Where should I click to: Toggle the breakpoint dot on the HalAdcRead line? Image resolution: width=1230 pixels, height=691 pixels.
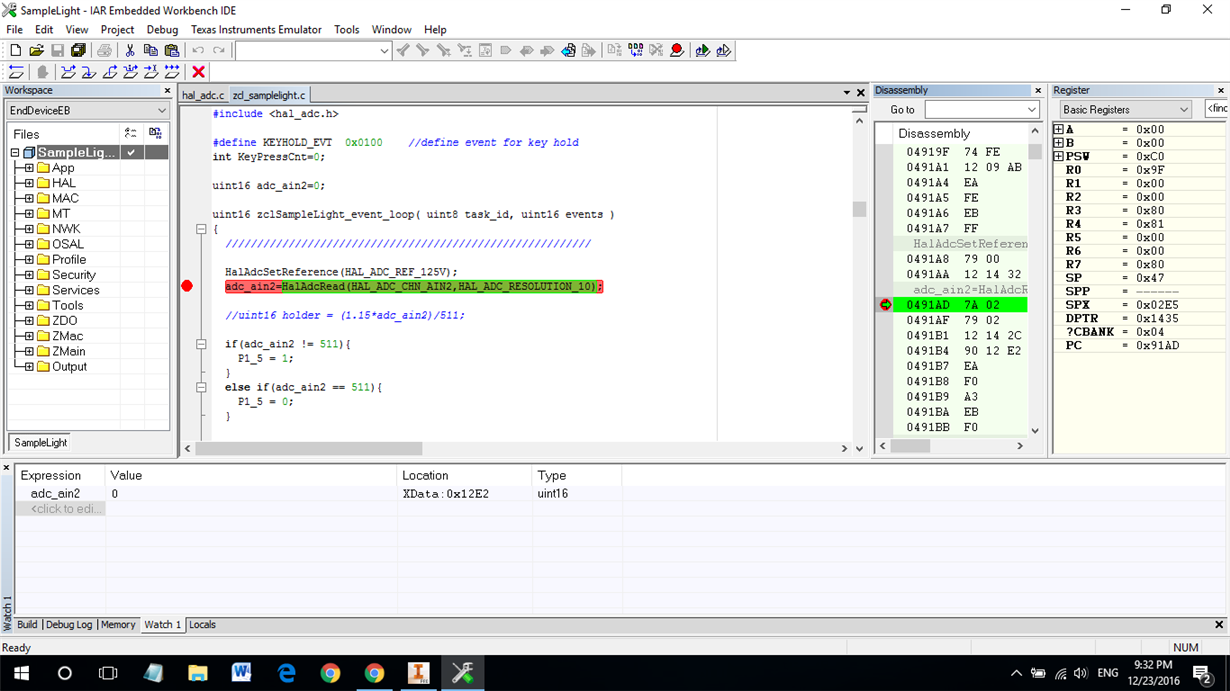(187, 287)
